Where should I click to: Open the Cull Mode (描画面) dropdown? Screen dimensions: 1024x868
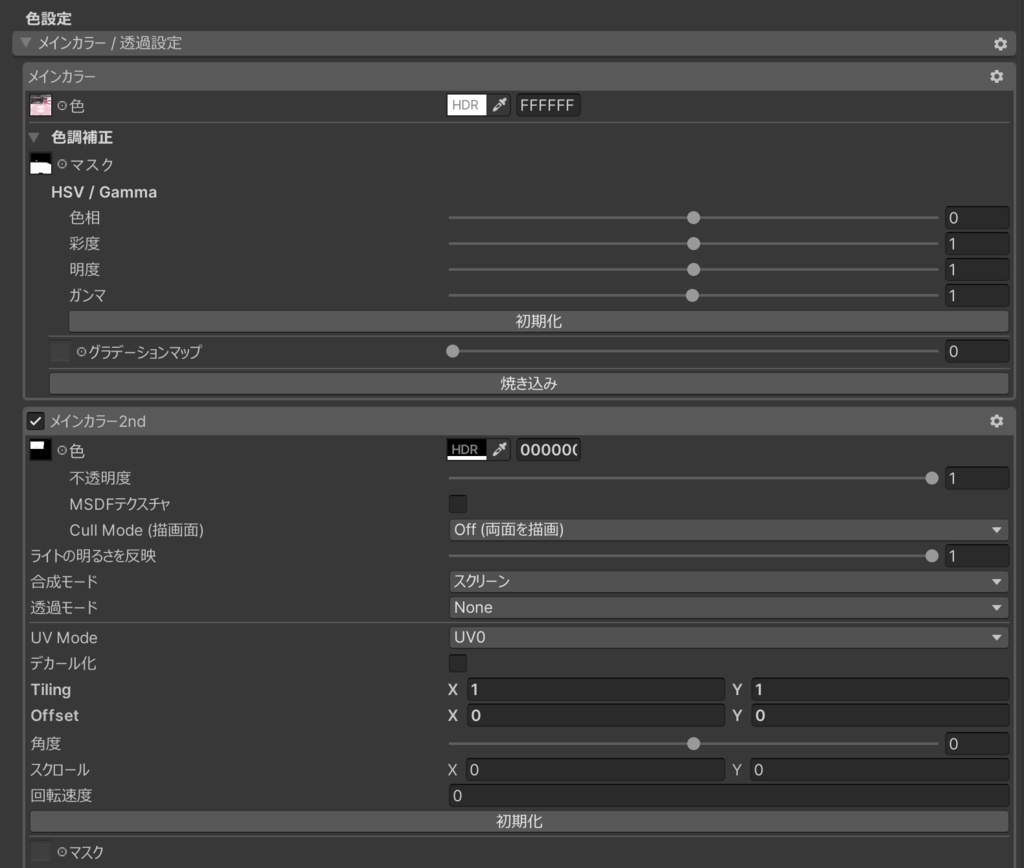(x=728, y=530)
